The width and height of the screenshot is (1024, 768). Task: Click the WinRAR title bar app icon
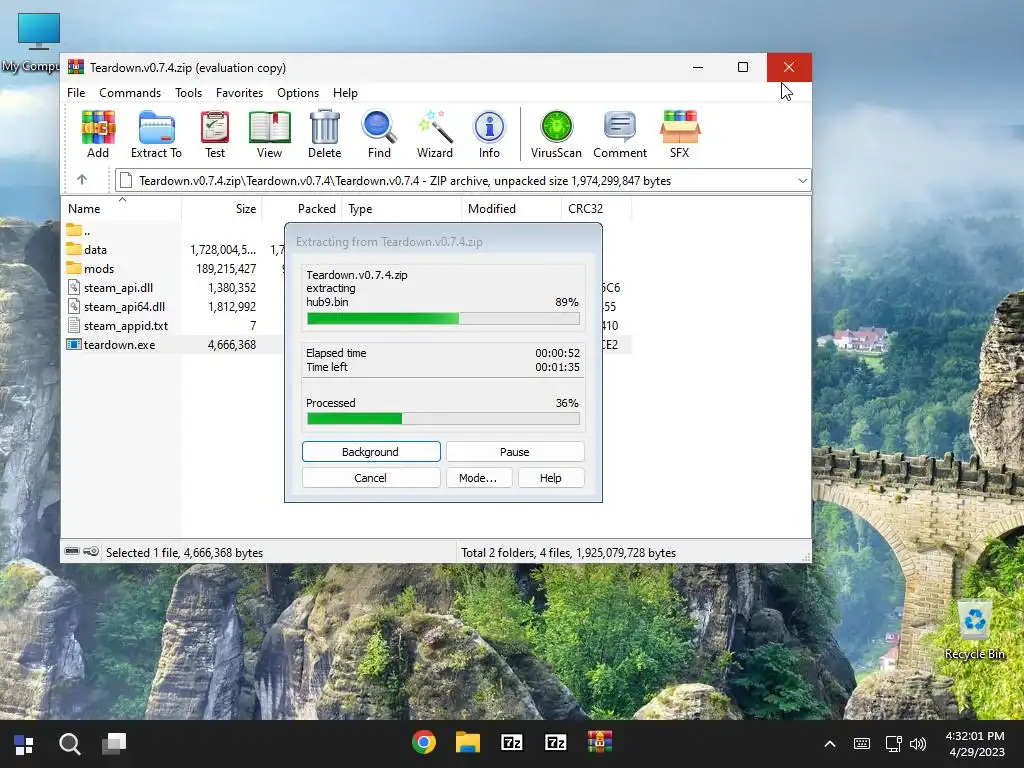click(x=76, y=67)
